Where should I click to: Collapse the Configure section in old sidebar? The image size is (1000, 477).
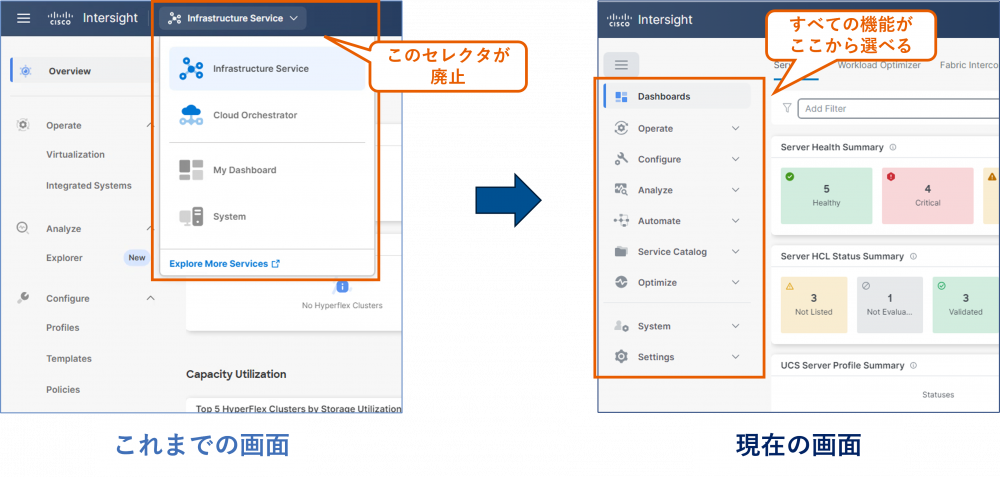[x=151, y=298]
